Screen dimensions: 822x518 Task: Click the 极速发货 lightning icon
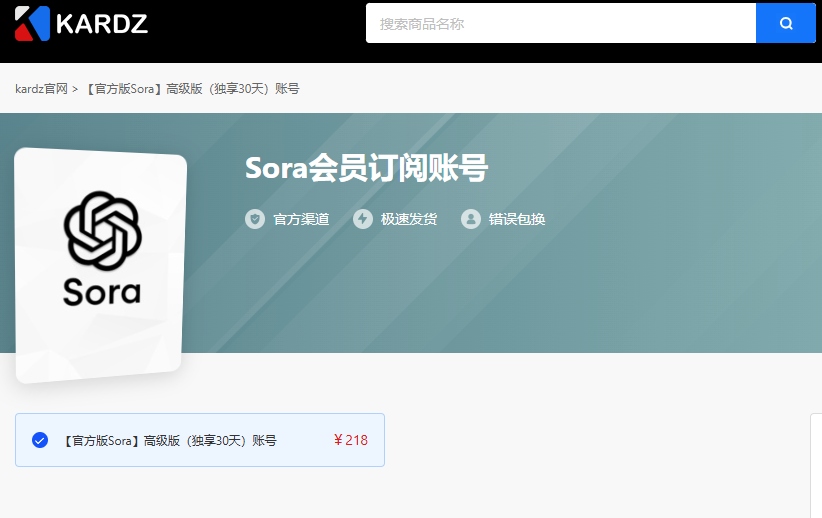pos(363,219)
